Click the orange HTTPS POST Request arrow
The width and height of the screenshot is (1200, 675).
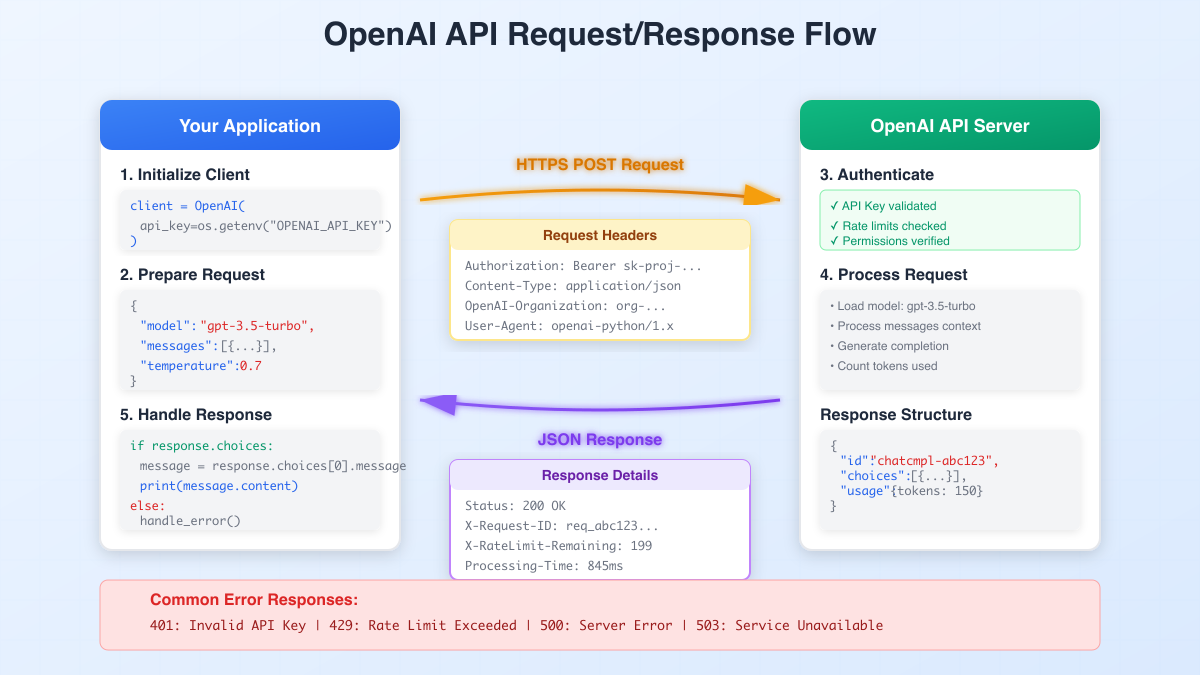click(600, 196)
